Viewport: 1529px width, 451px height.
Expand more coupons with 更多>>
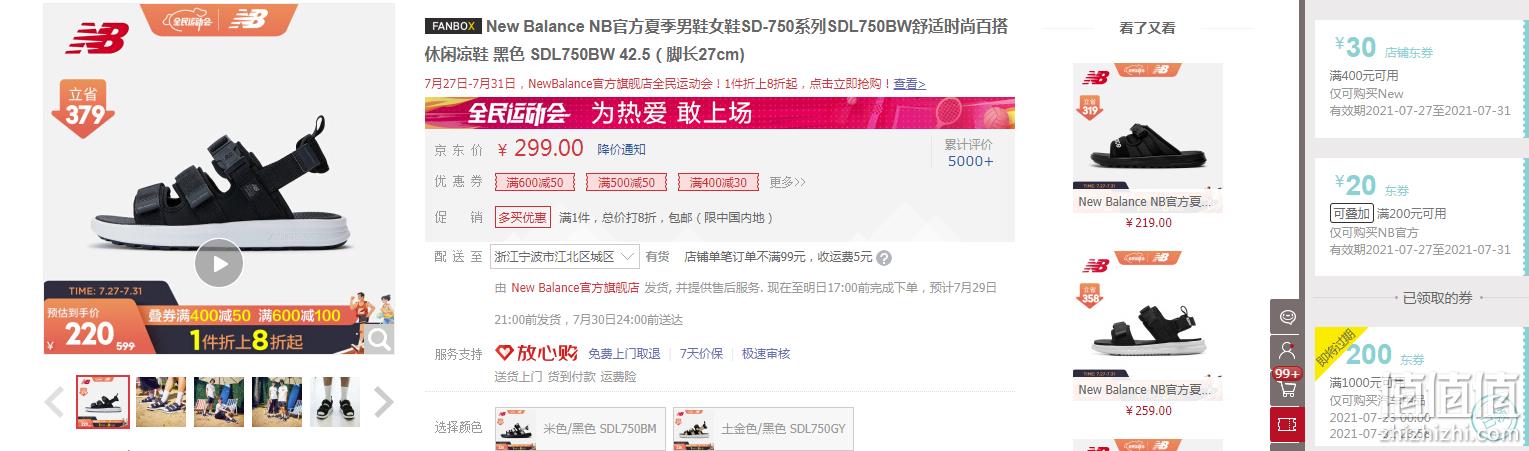click(787, 182)
